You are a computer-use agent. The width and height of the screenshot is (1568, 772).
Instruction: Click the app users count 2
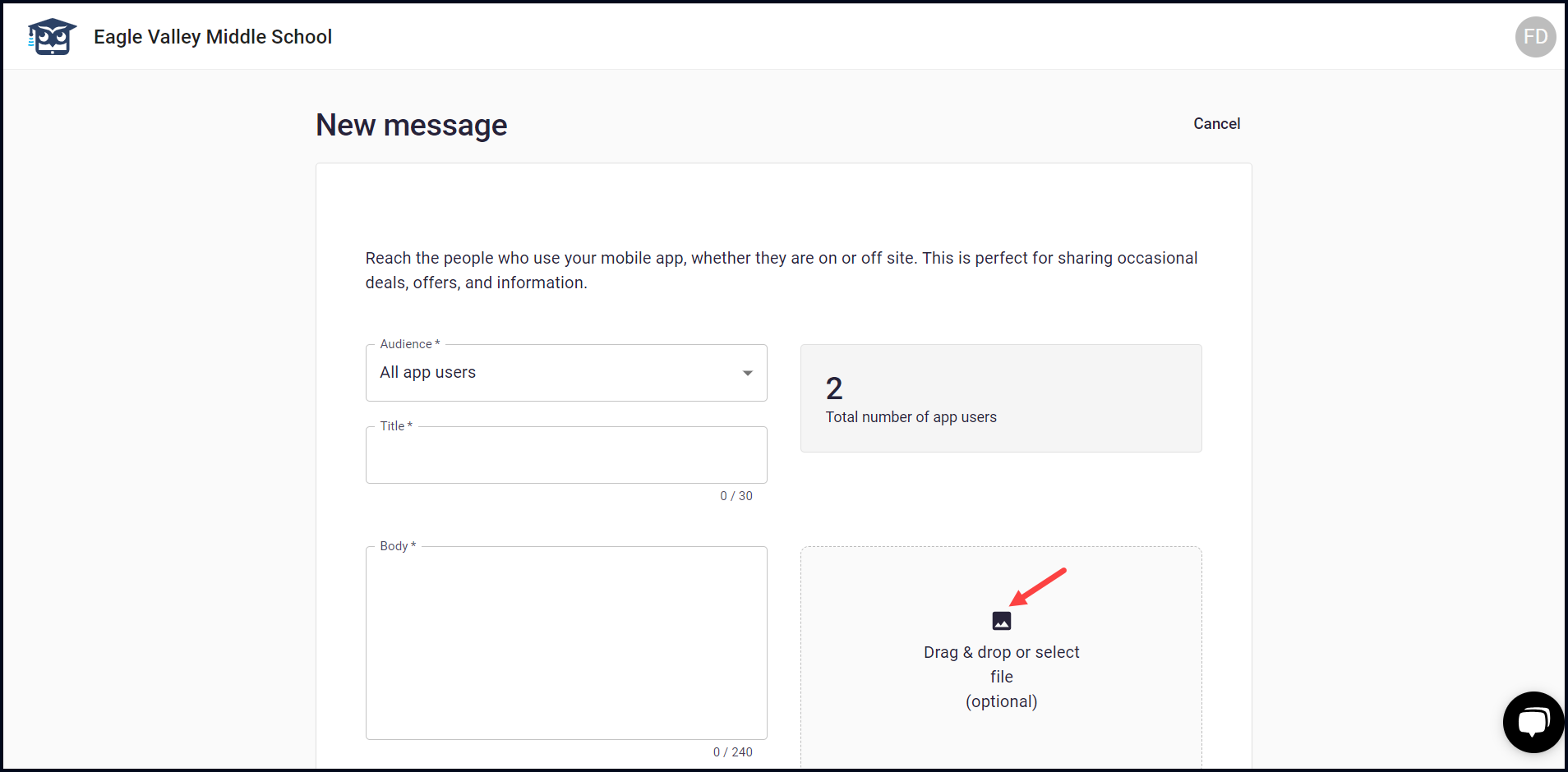click(x=834, y=388)
